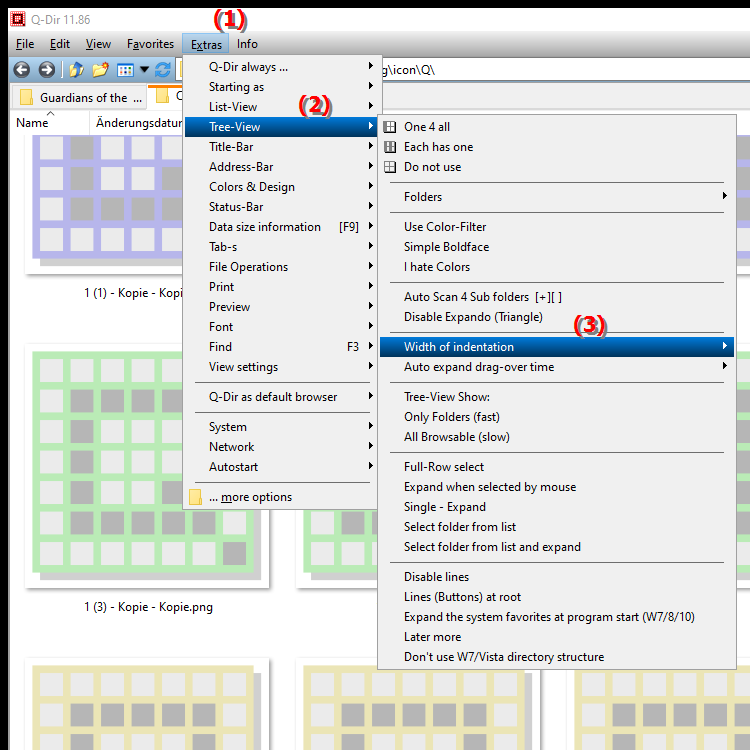Toggle I hate Colors option

click(x=557, y=267)
